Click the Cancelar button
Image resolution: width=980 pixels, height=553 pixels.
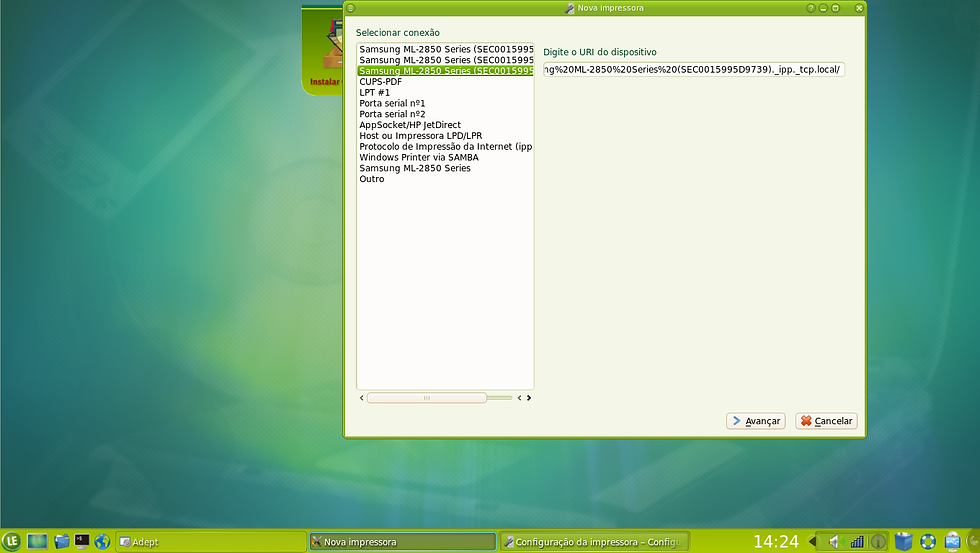click(826, 421)
